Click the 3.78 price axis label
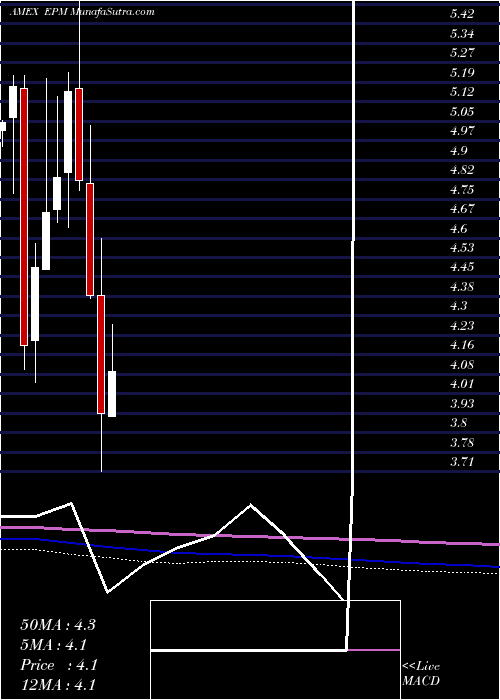This screenshot has height=700, width=500. (462, 442)
